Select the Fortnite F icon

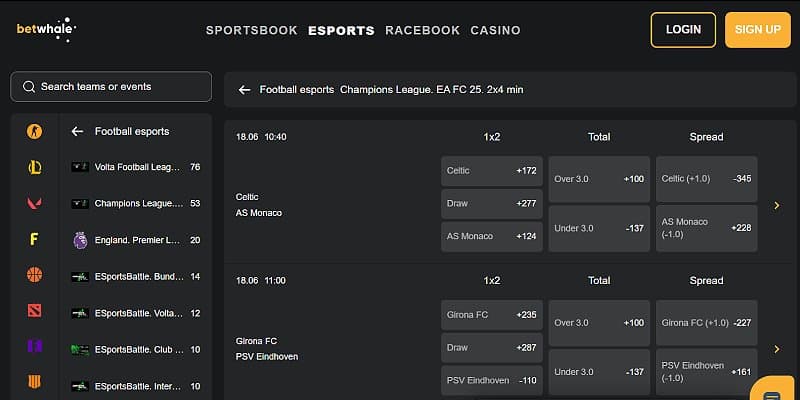coord(35,239)
